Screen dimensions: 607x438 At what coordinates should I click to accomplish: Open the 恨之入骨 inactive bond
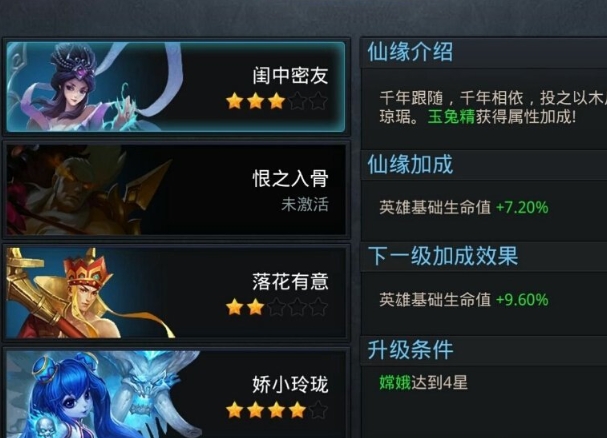coord(176,190)
